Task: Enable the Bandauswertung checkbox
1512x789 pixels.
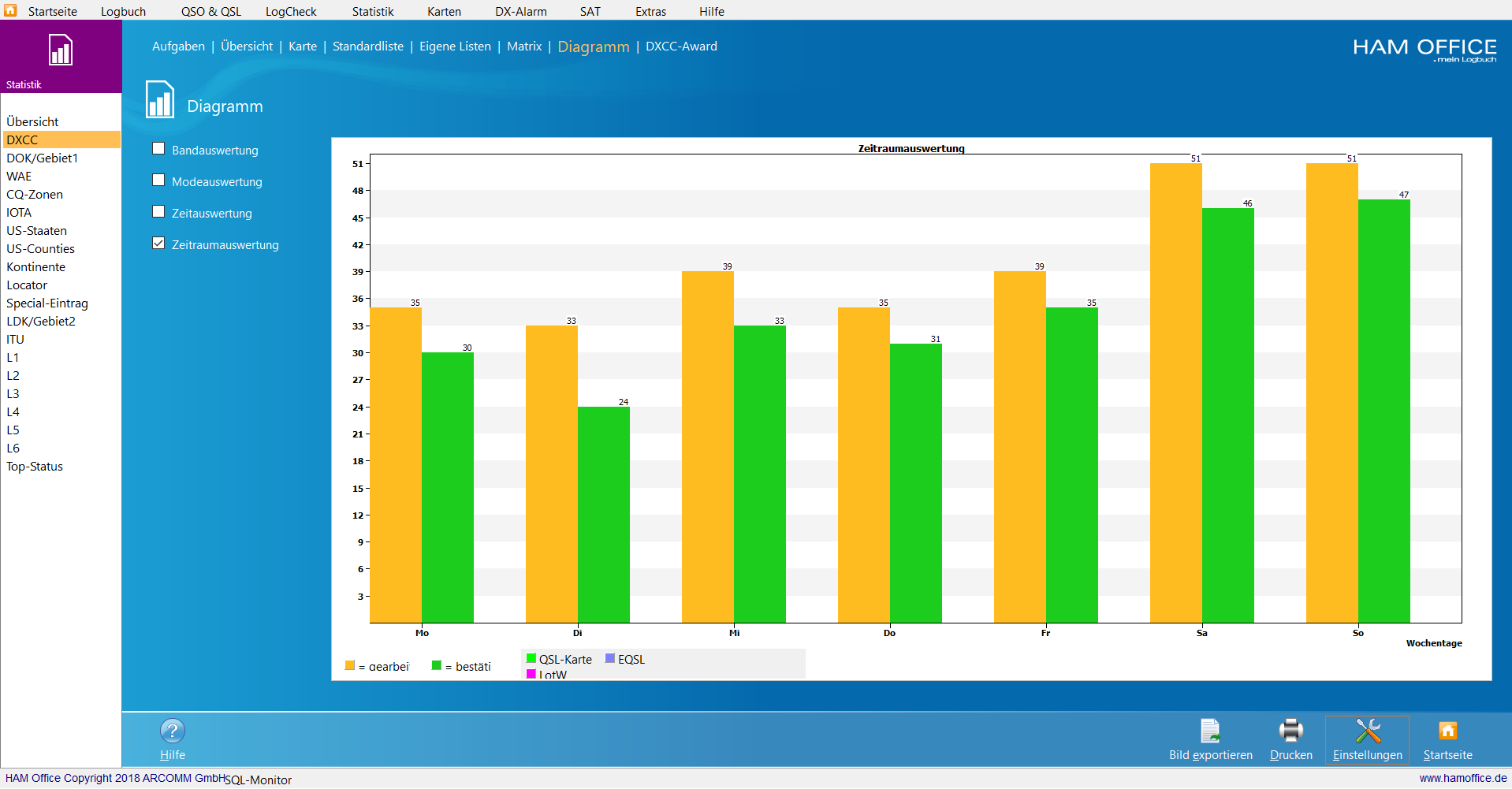Action: [x=158, y=149]
